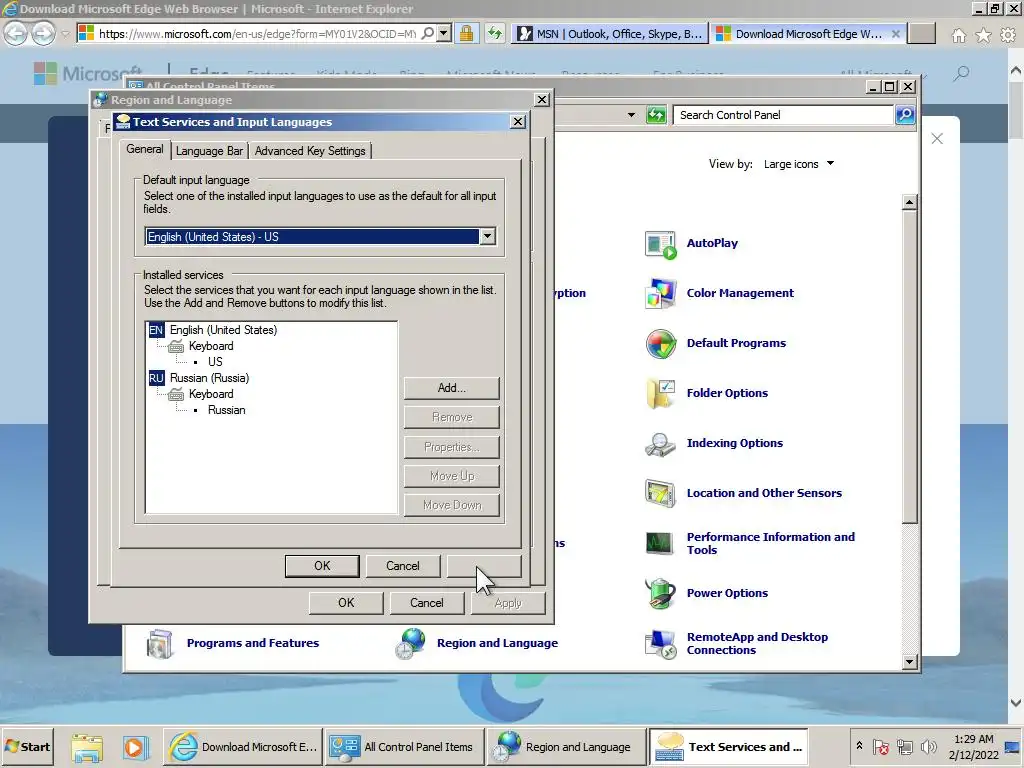Click the IE compatibility refresh icon
The height and width of the screenshot is (768, 1024).
click(x=495, y=33)
